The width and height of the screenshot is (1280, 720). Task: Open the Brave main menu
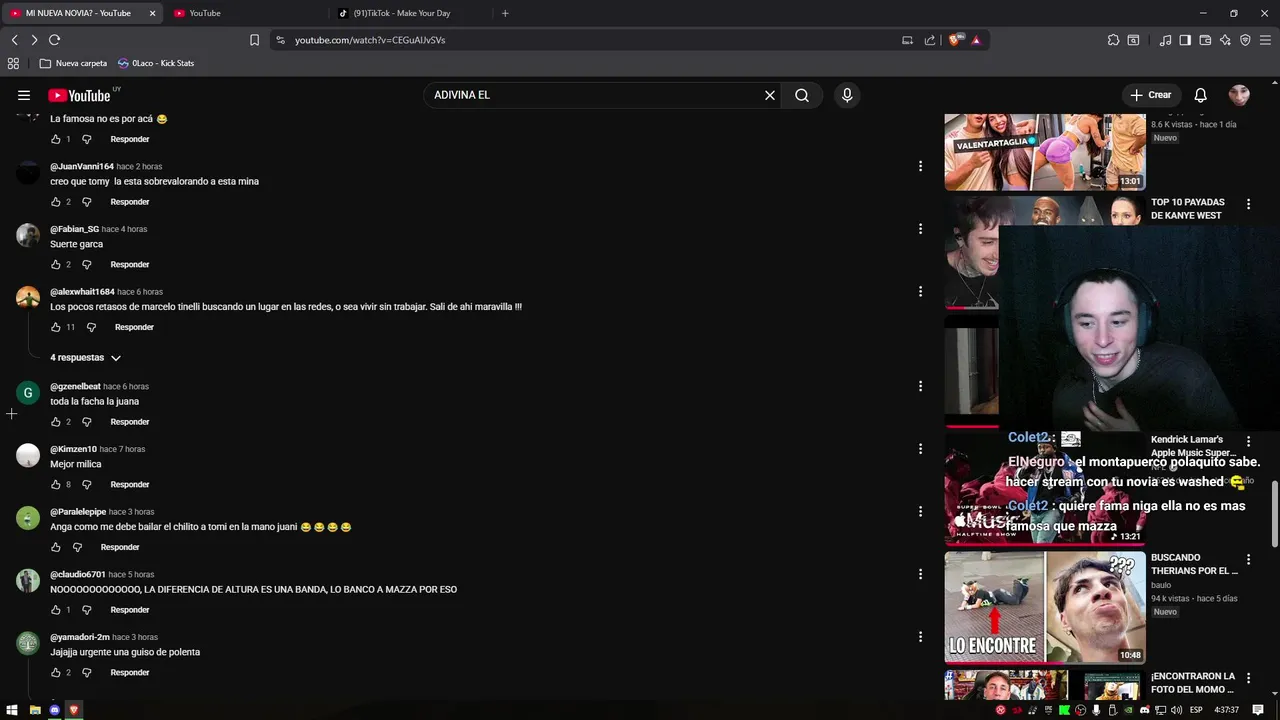(x=1265, y=40)
